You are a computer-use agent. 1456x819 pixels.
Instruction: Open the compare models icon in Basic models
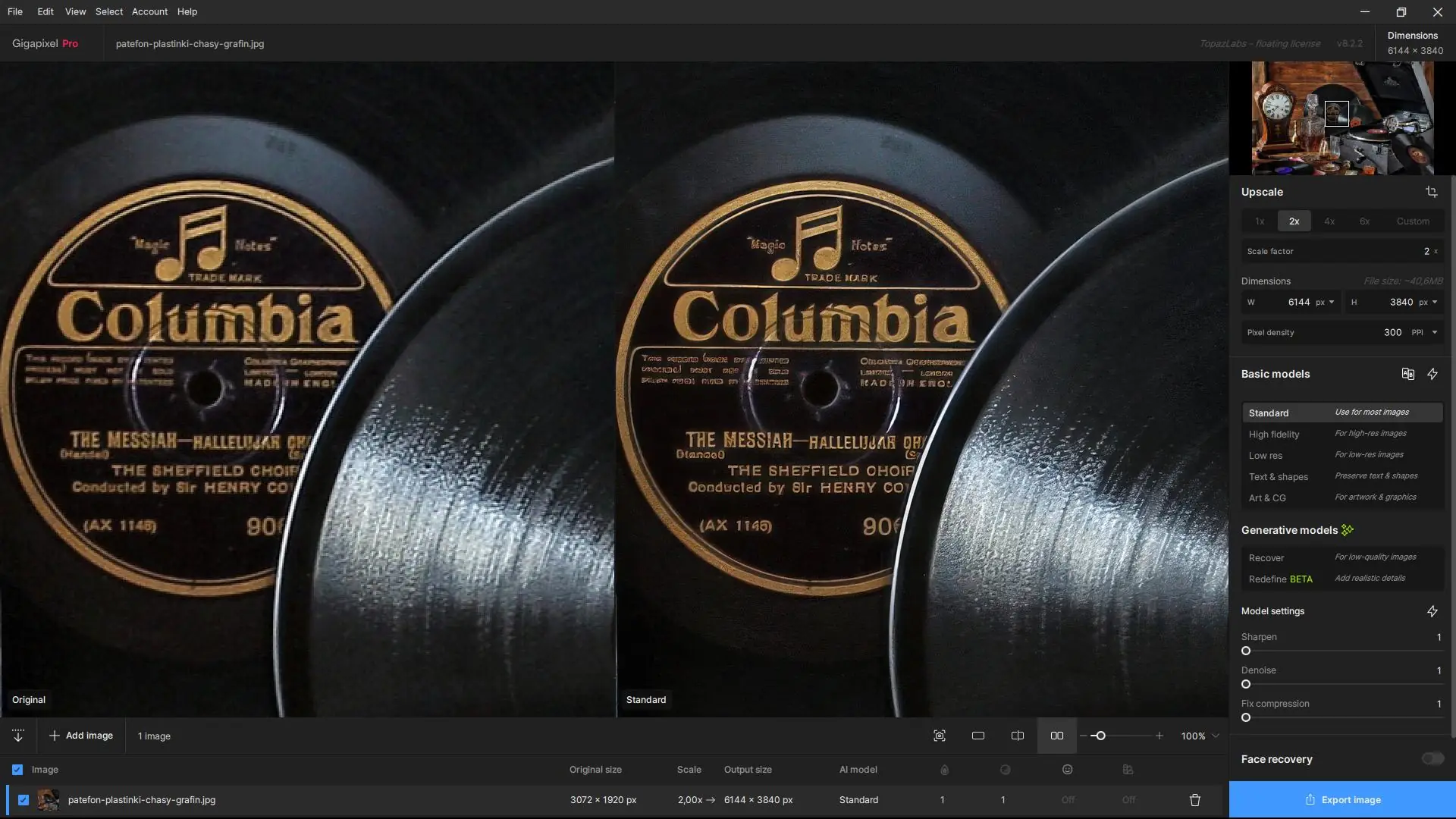1407,374
